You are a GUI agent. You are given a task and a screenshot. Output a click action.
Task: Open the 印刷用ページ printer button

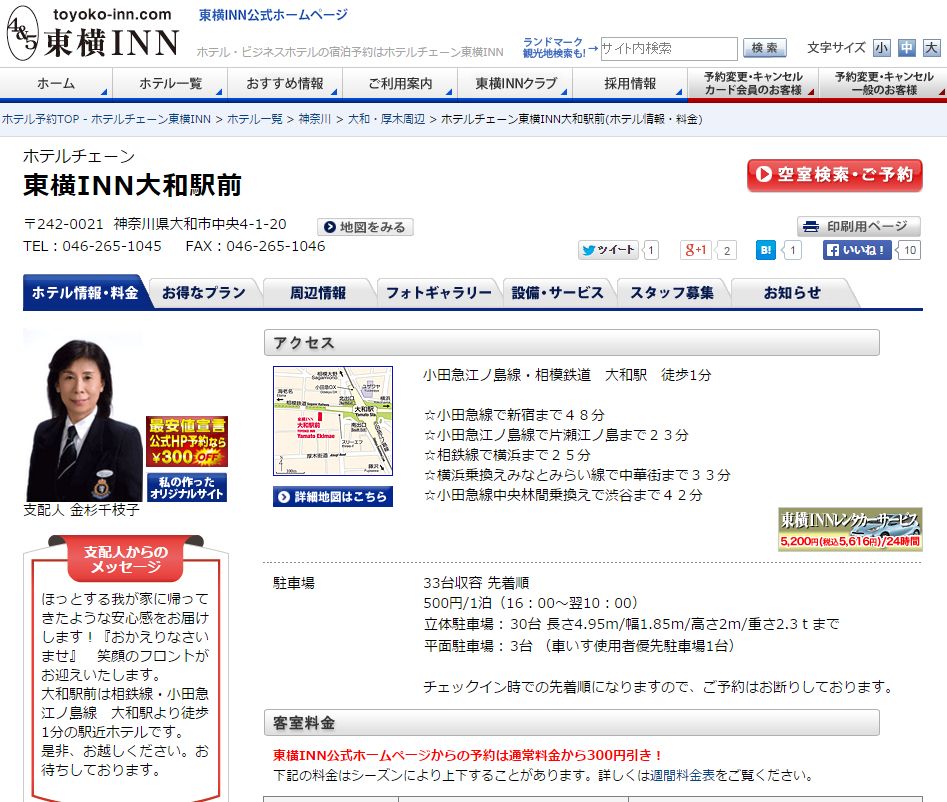pyautogui.click(x=859, y=226)
